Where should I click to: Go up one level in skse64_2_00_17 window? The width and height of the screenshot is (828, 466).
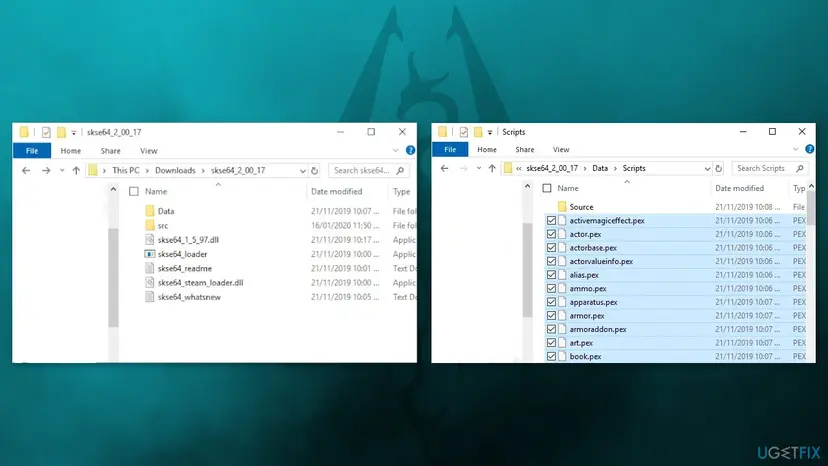pos(76,171)
